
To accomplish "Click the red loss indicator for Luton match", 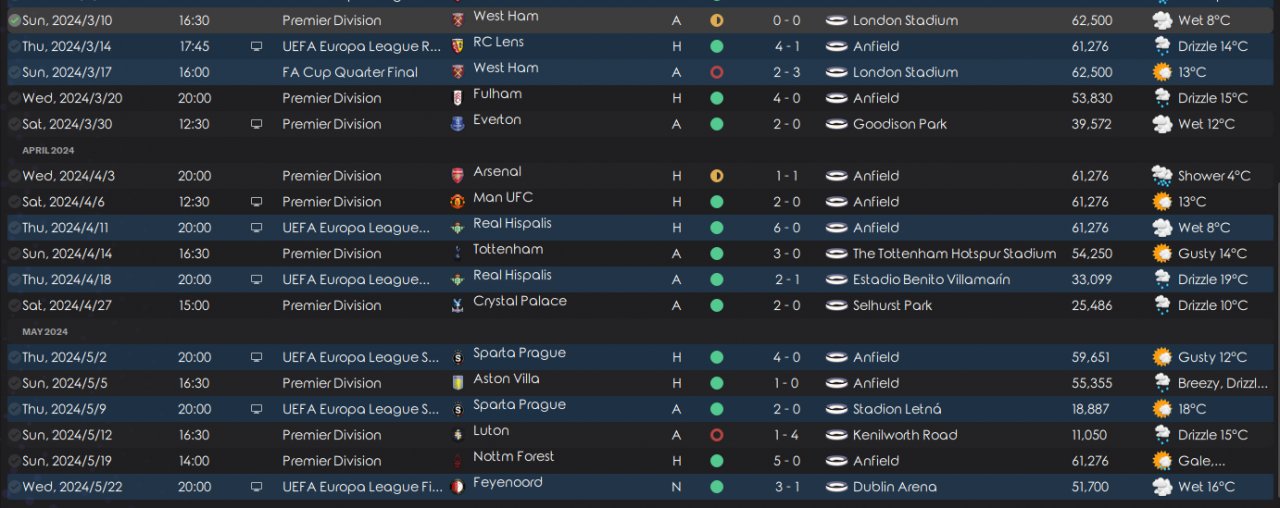I will 716,435.
